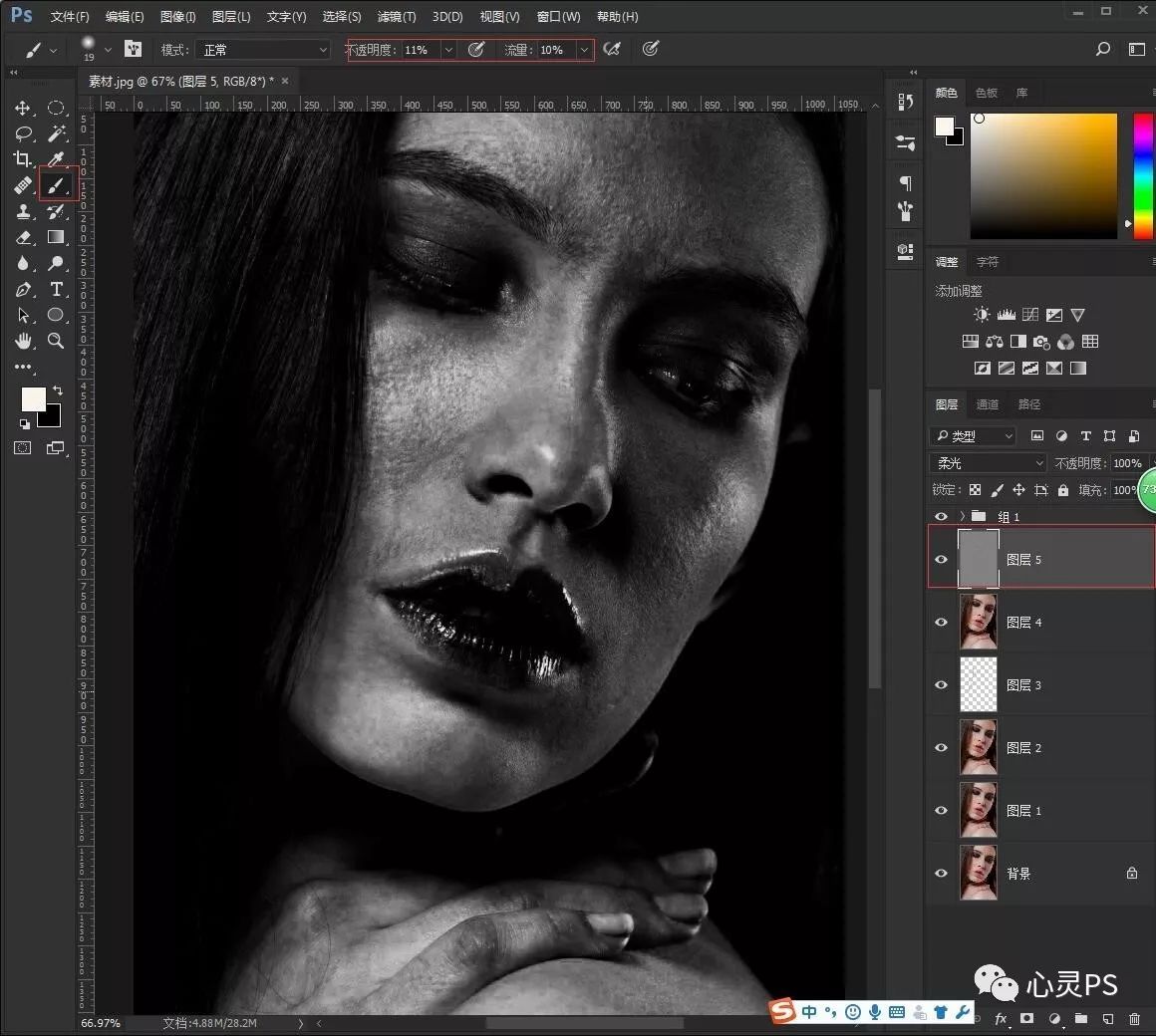Hide the 图层 2 layer

(x=941, y=747)
